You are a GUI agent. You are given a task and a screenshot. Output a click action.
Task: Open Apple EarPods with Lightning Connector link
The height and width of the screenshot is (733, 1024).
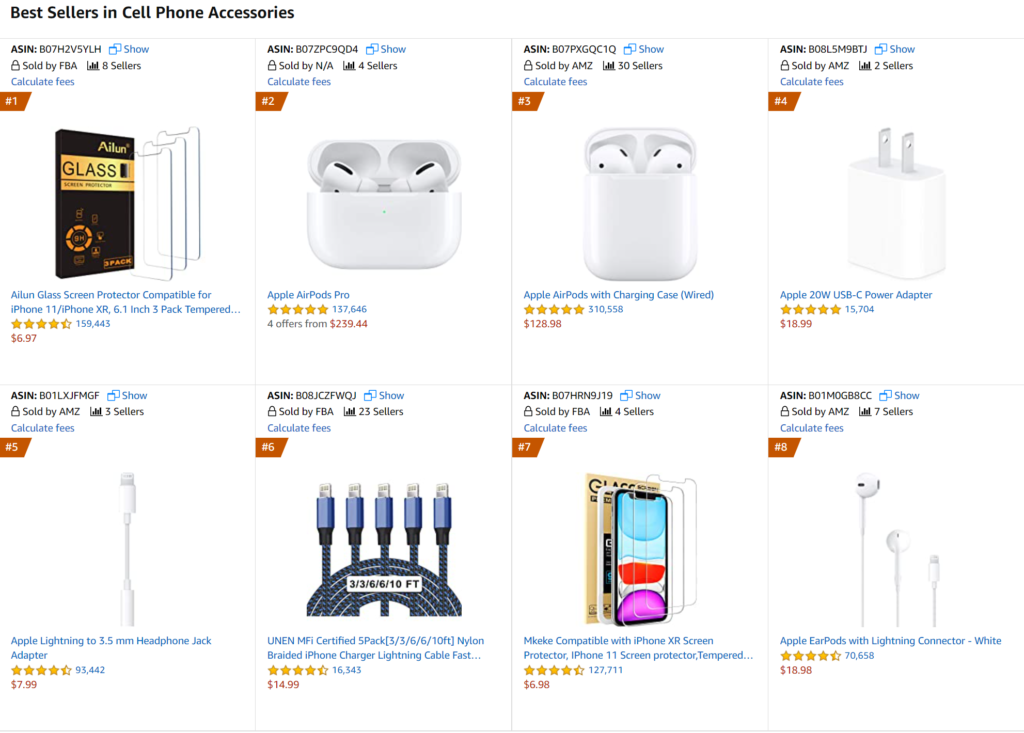tap(890, 641)
